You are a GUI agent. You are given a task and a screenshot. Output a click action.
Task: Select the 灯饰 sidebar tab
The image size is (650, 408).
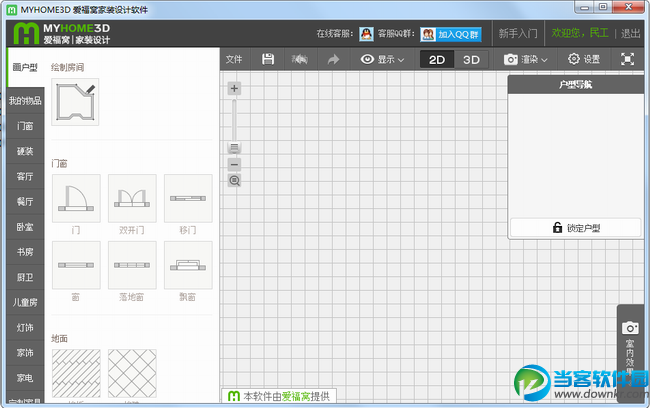tap(25, 328)
